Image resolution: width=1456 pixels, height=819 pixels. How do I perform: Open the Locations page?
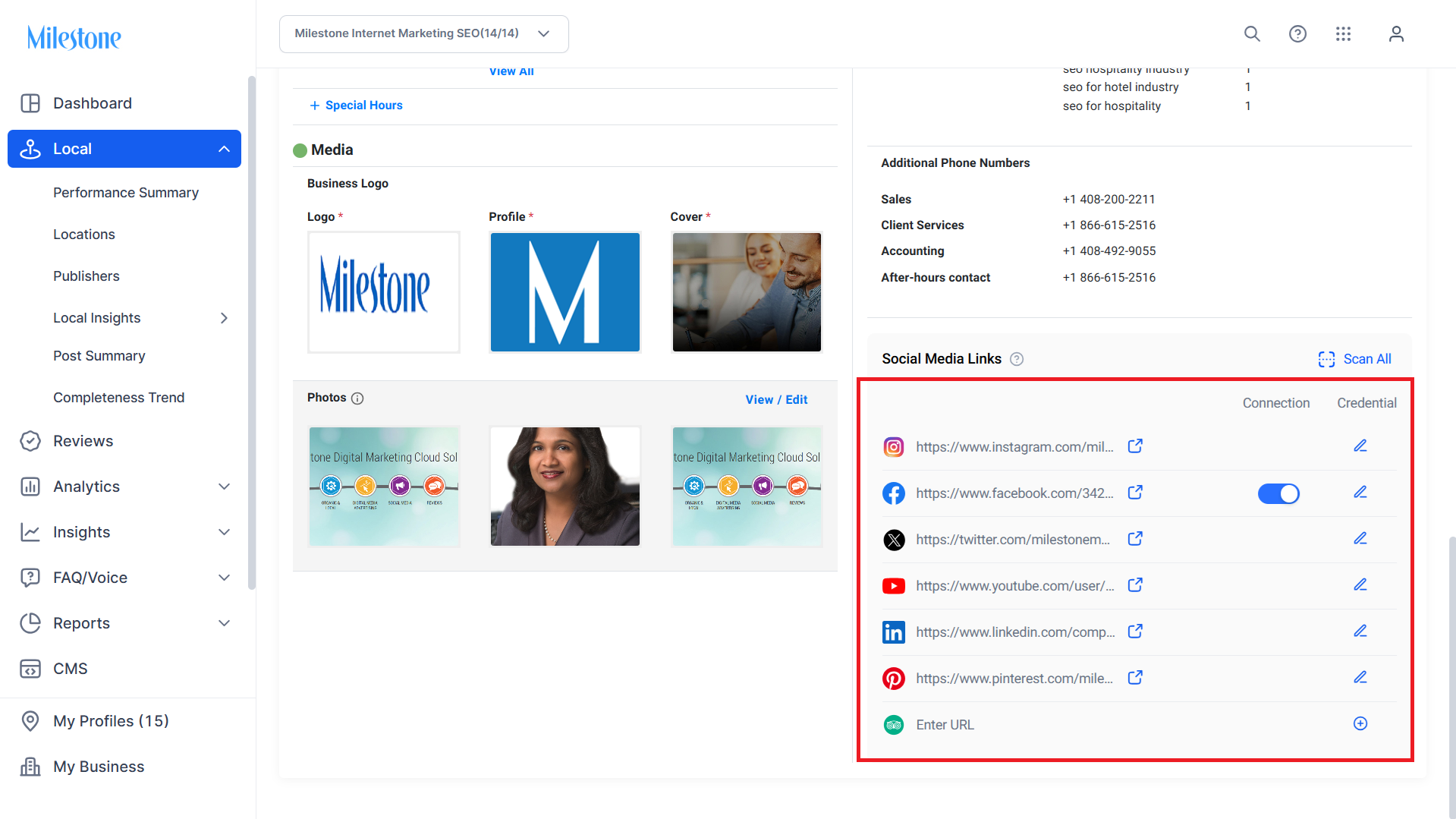coord(84,235)
